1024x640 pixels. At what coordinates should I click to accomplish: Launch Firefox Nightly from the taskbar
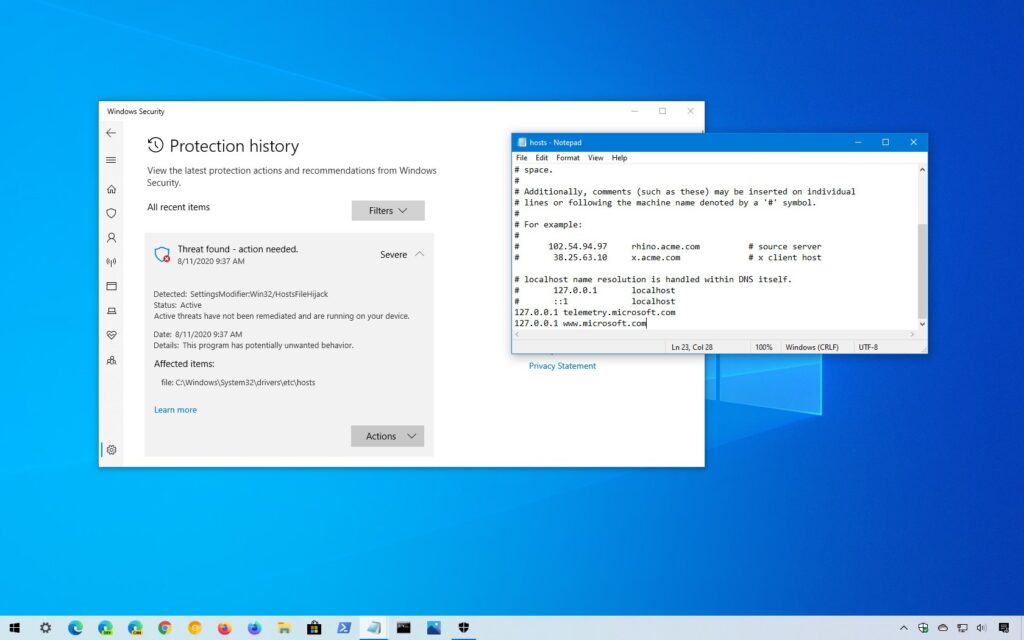[254, 628]
